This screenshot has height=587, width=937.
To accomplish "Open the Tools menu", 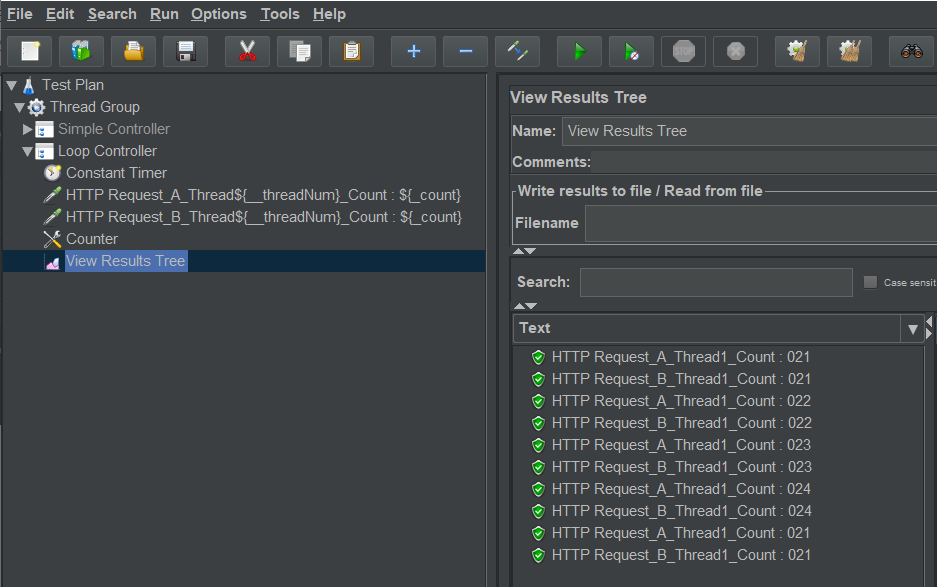I will point(280,14).
